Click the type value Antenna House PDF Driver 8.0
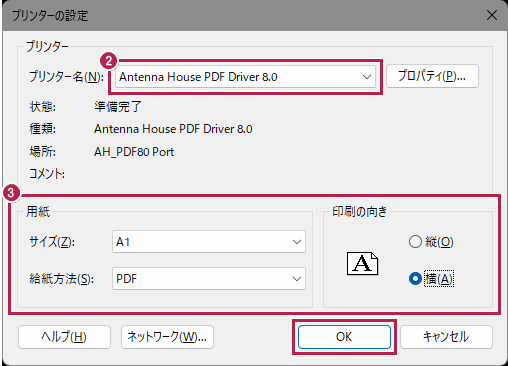 coord(173,129)
